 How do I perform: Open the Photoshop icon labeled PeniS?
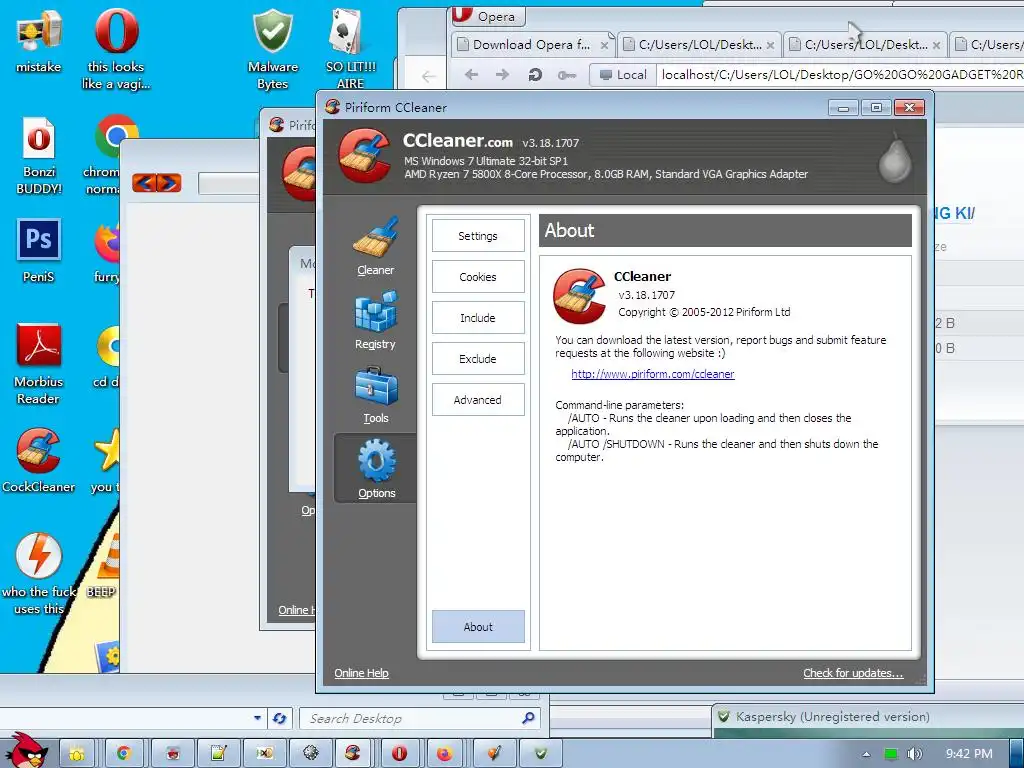(39, 251)
